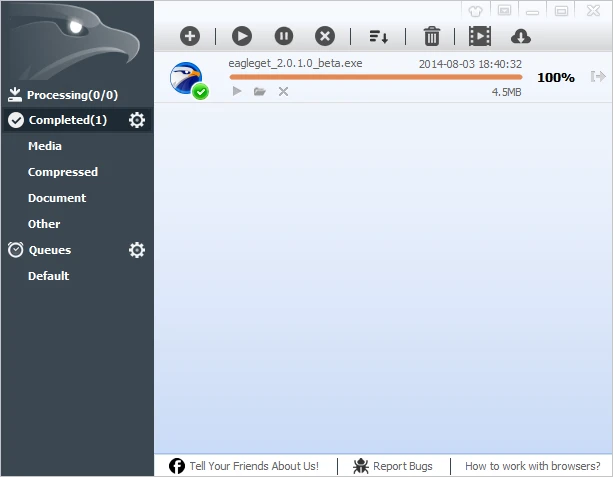Open settings gear next to Completed
The image size is (613, 477).
137,120
